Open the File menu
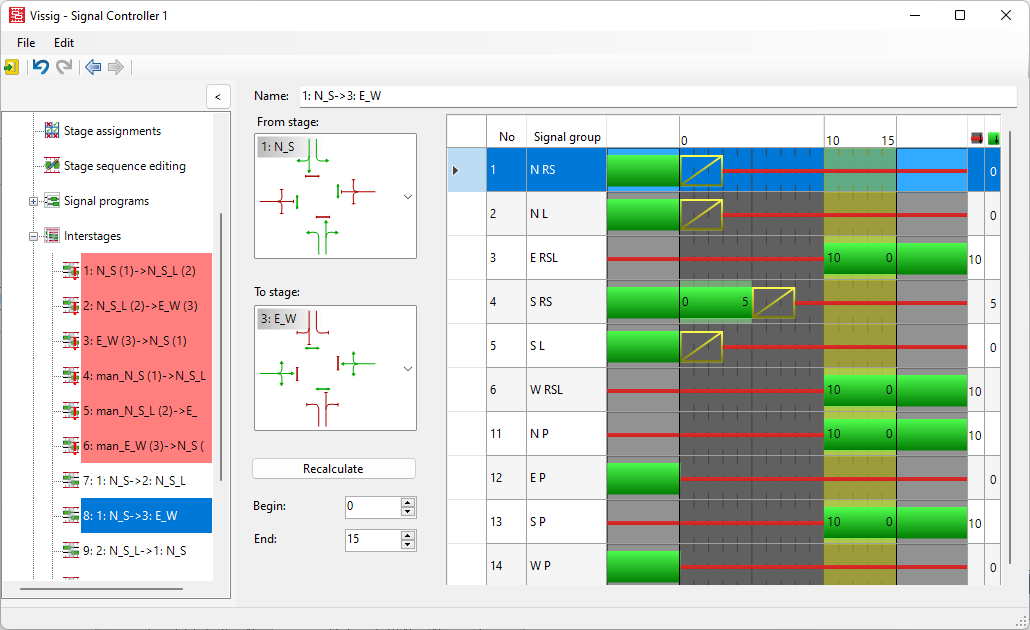Image resolution: width=1030 pixels, height=630 pixels. pyautogui.click(x=26, y=43)
